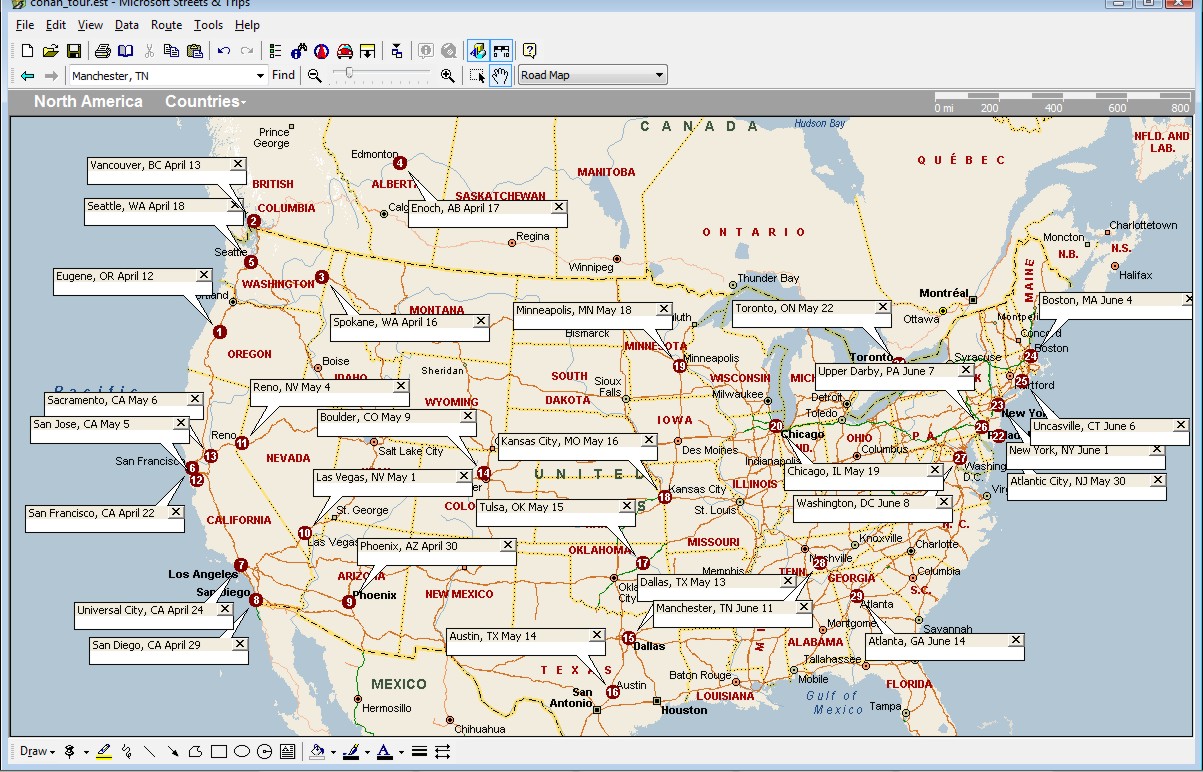Screen dimensions: 1203x772
Task: Click pushpin 4 near Edmonton
Action: 399,163
